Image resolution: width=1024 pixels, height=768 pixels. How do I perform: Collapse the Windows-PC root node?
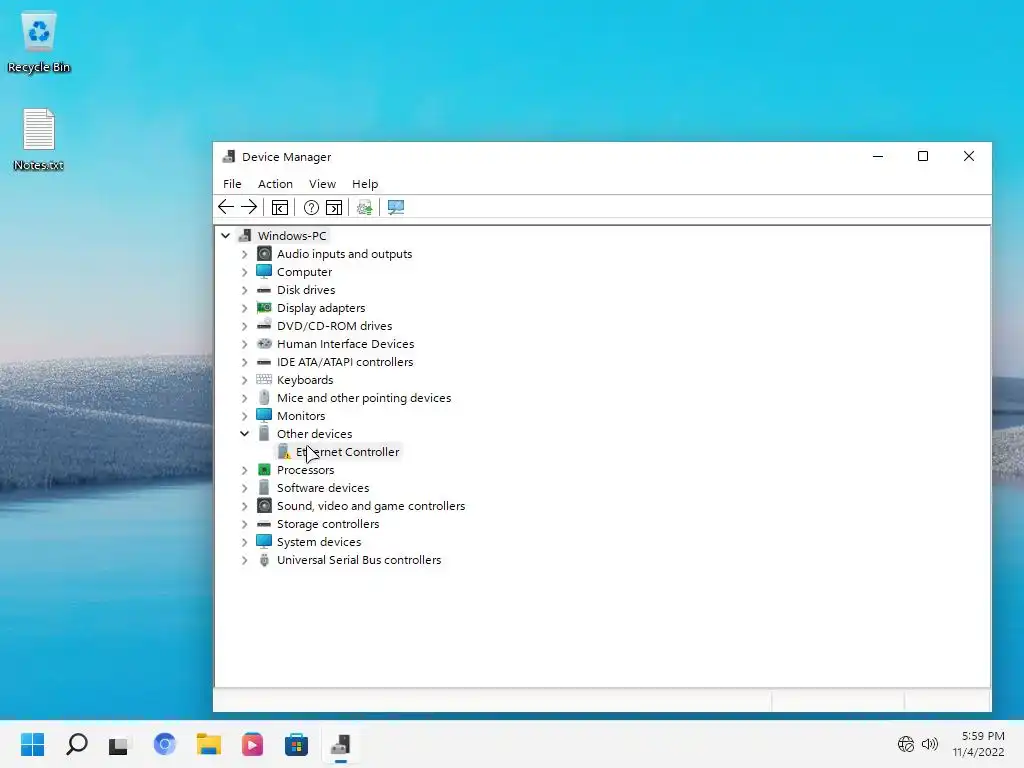(x=225, y=236)
